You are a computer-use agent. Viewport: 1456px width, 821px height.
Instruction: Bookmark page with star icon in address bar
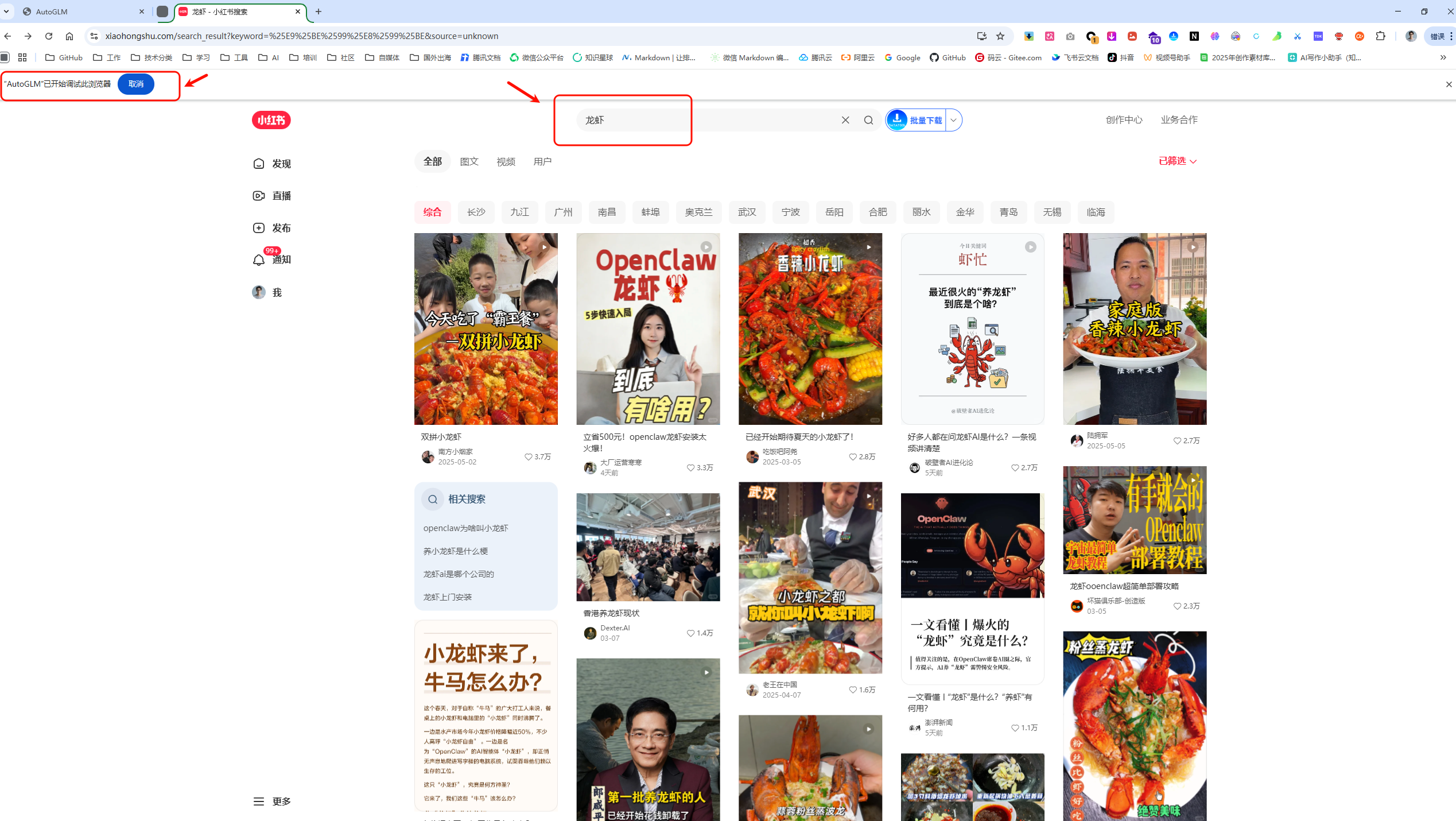tap(1000, 36)
